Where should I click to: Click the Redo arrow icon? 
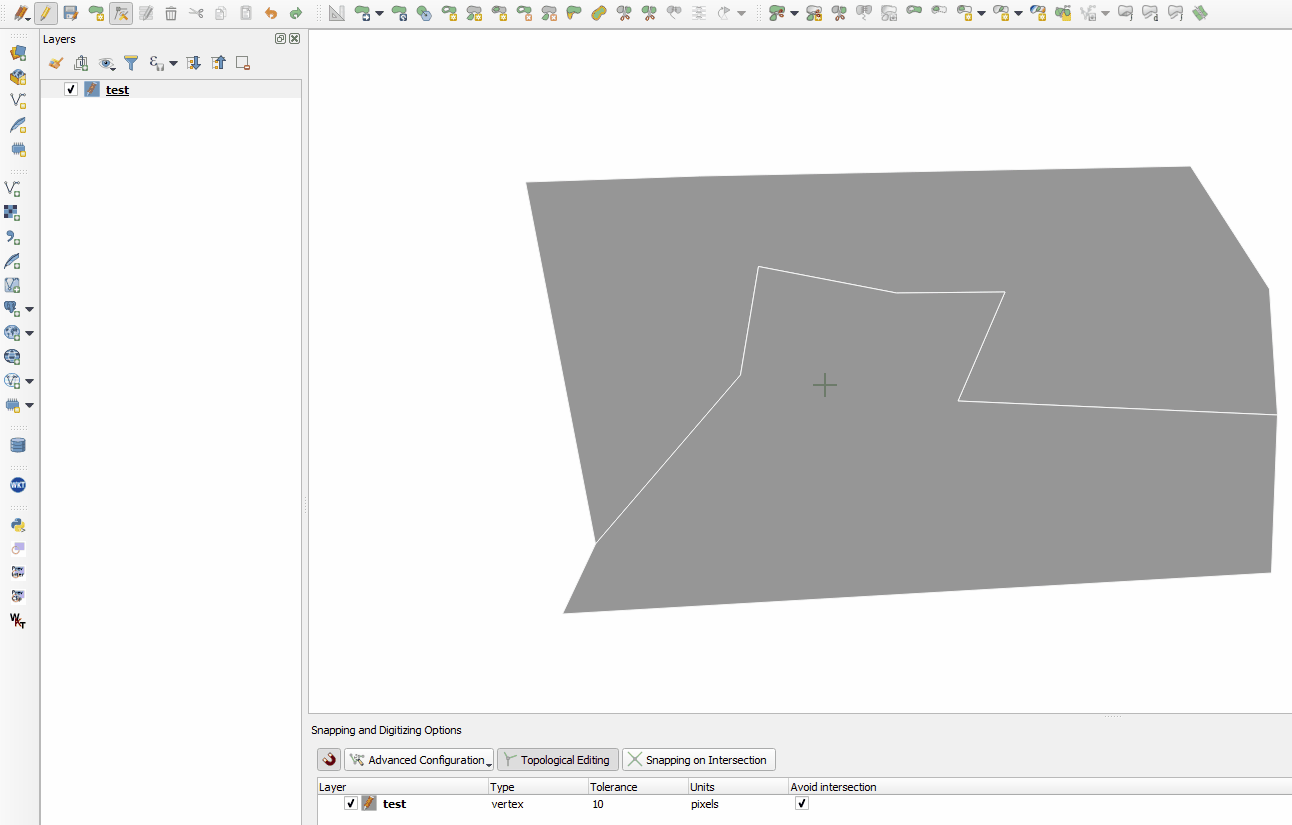pyautogui.click(x=295, y=13)
